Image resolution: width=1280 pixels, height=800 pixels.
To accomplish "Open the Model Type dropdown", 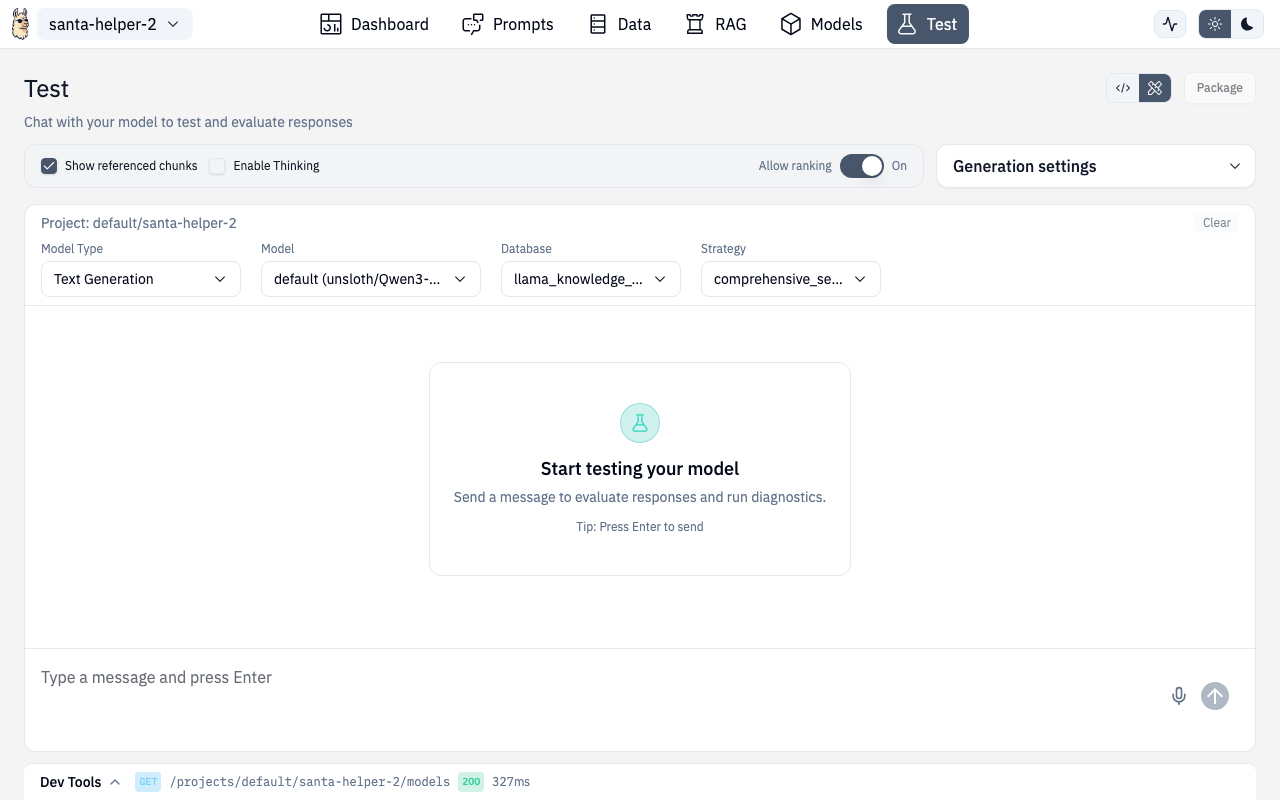I will pyautogui.click(x=140, y=279).
